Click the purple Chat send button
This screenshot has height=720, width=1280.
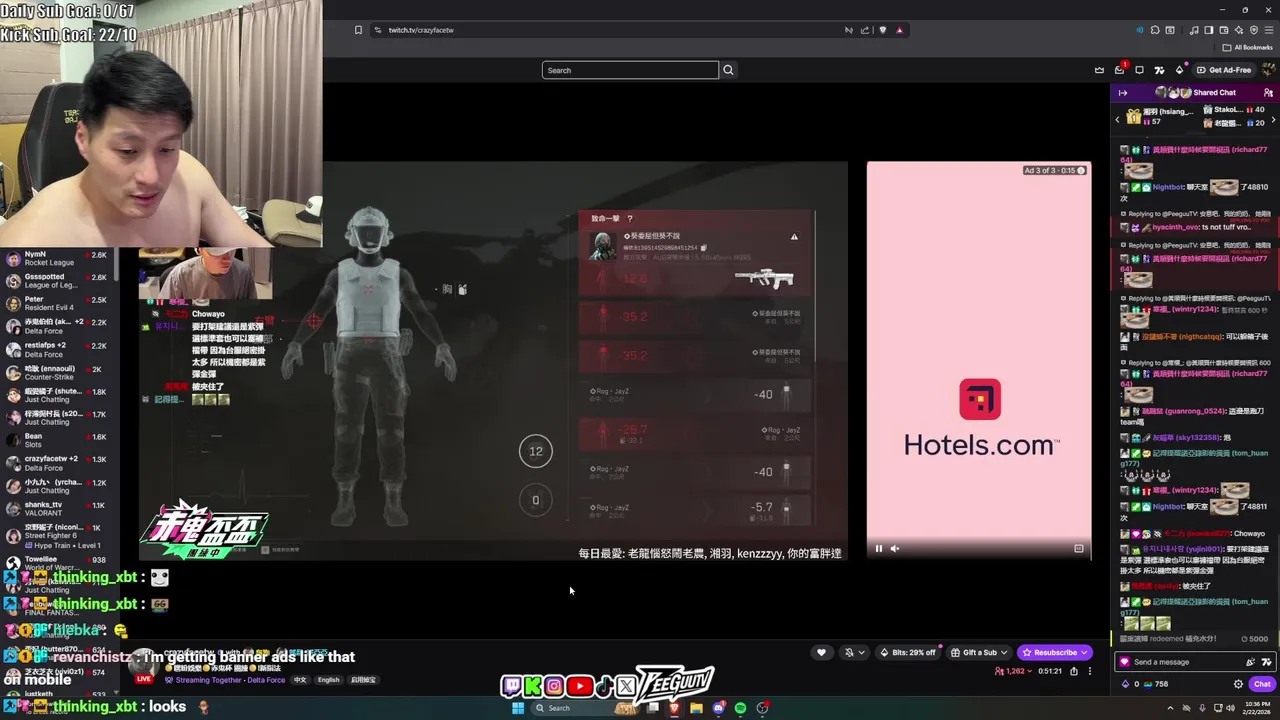(1262, 684)
